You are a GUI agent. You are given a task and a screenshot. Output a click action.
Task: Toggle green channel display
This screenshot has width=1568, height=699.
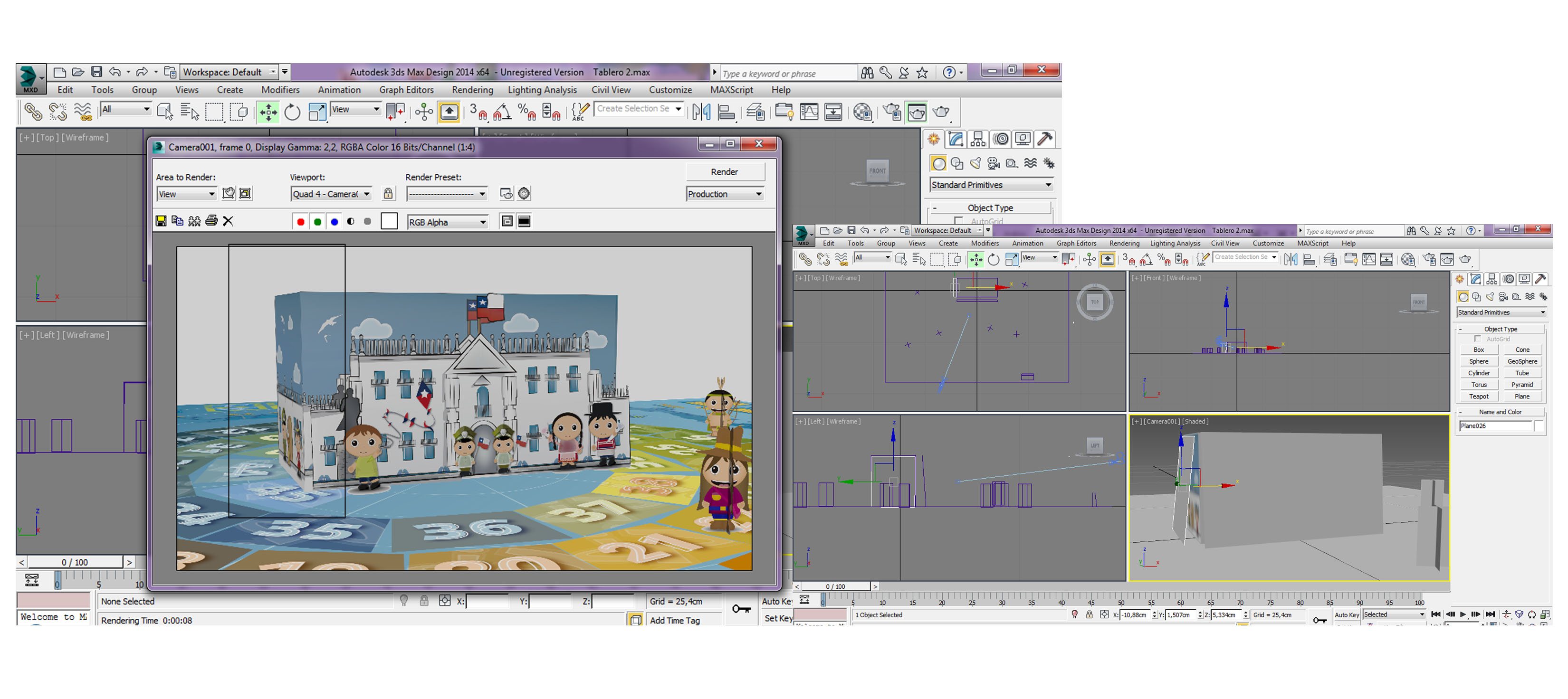tap(317, 222)
